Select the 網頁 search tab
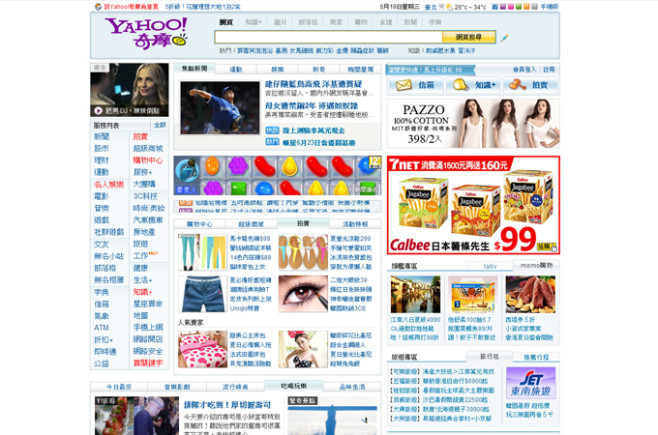Viewport: 658px width, 435px height. (x=226, y=22)
